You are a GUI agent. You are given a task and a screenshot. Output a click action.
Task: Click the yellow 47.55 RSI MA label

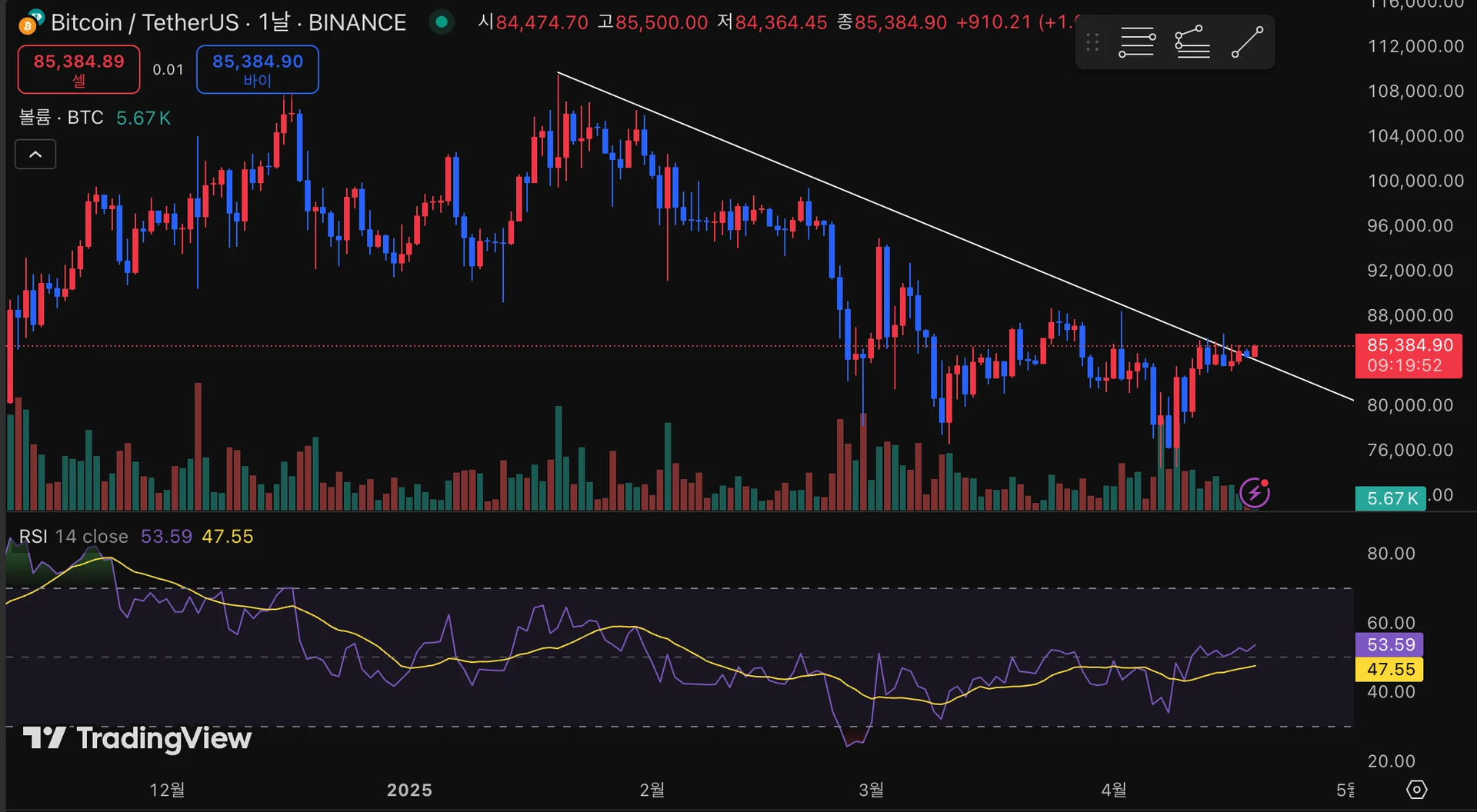point(1389,669)
